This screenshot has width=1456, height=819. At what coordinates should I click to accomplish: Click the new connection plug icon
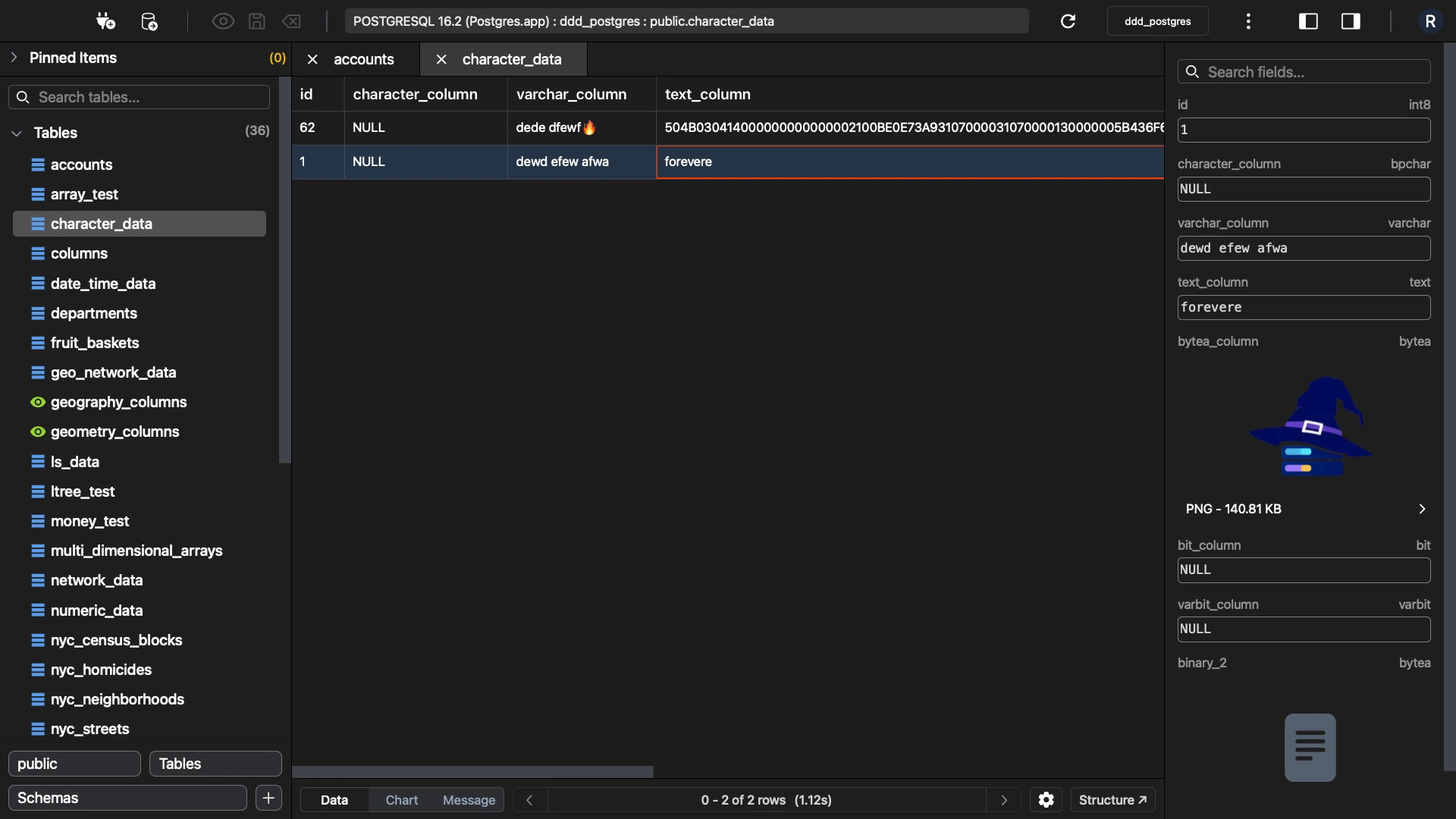(x=105, y=21)
